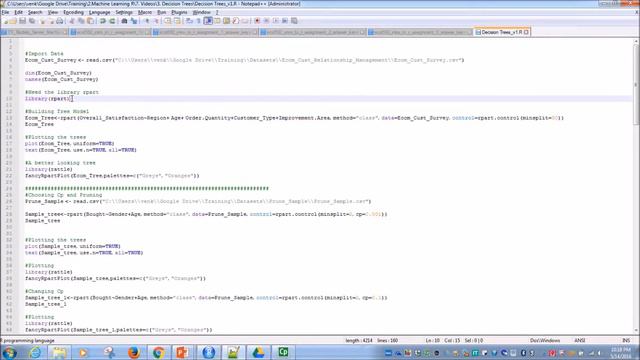The height and width of the screenshot is (360, 640).
Task: Click the Save All toolbar icon
Action: (x=32, y=21)
